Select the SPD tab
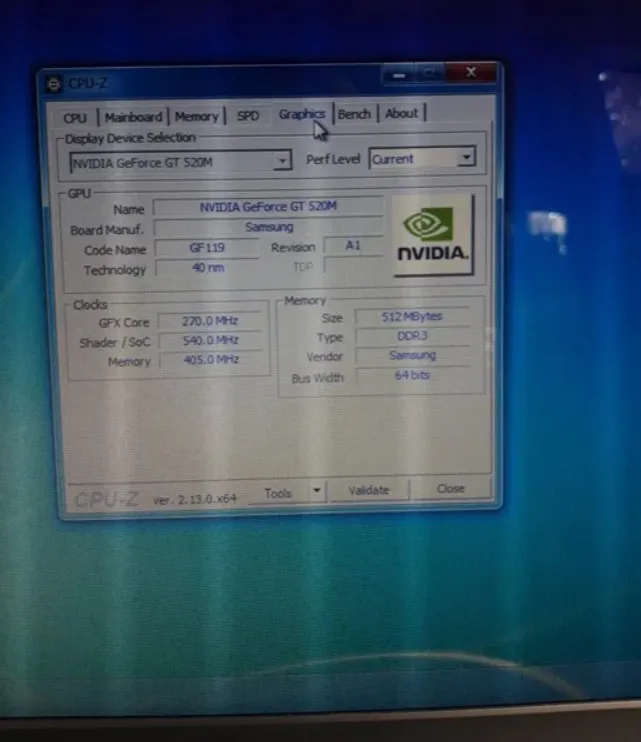 248,116
